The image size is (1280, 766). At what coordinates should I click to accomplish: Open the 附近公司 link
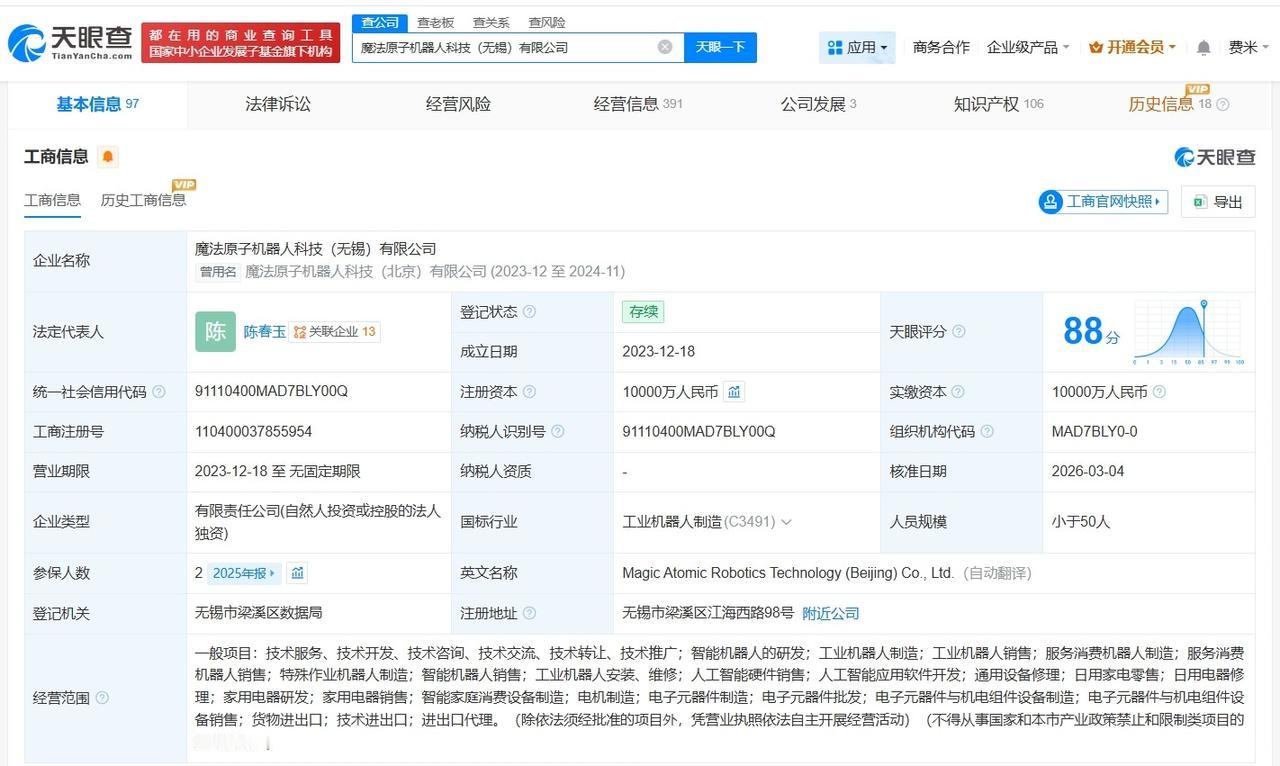tap(831, 613)
